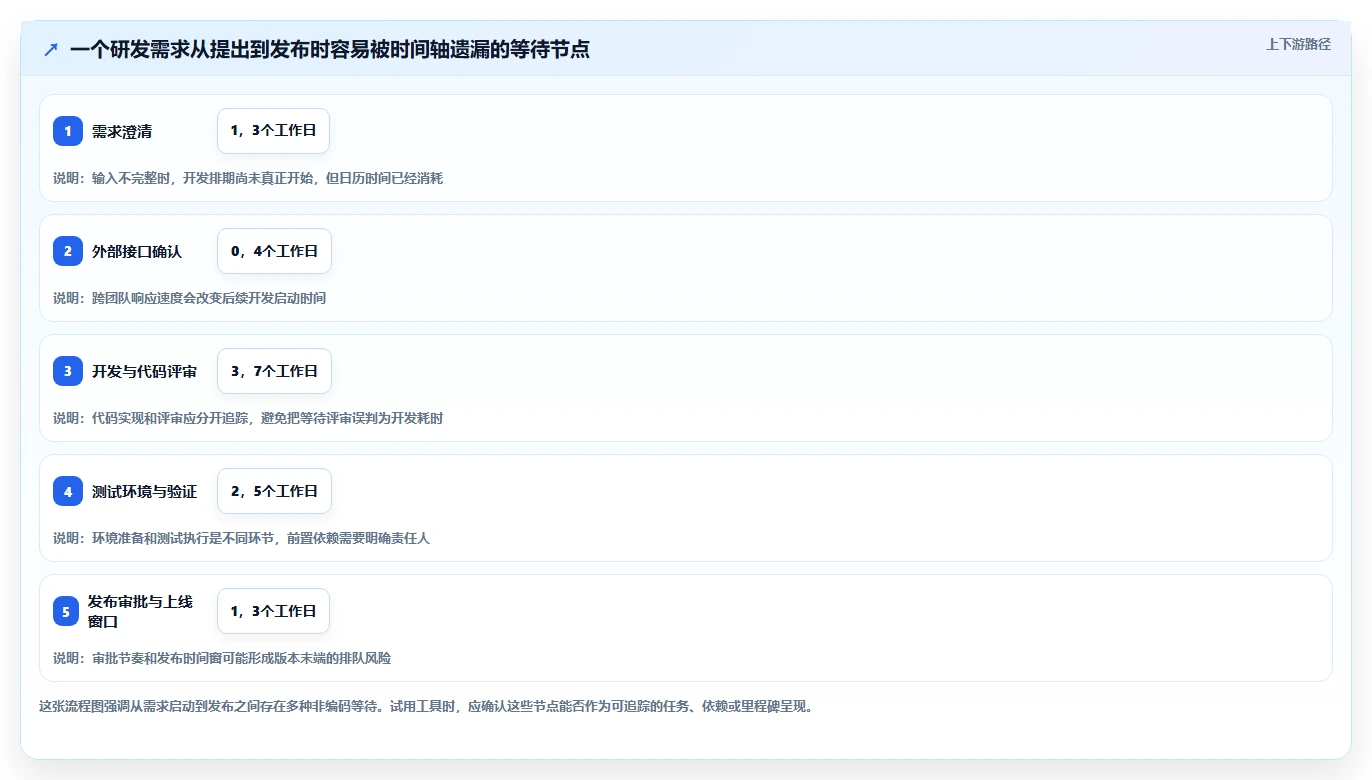The height and width of the screenshot is (780, 1372).
Task: Select step badge 2 for 外部接口确认
Action: (x=68, y=251)
